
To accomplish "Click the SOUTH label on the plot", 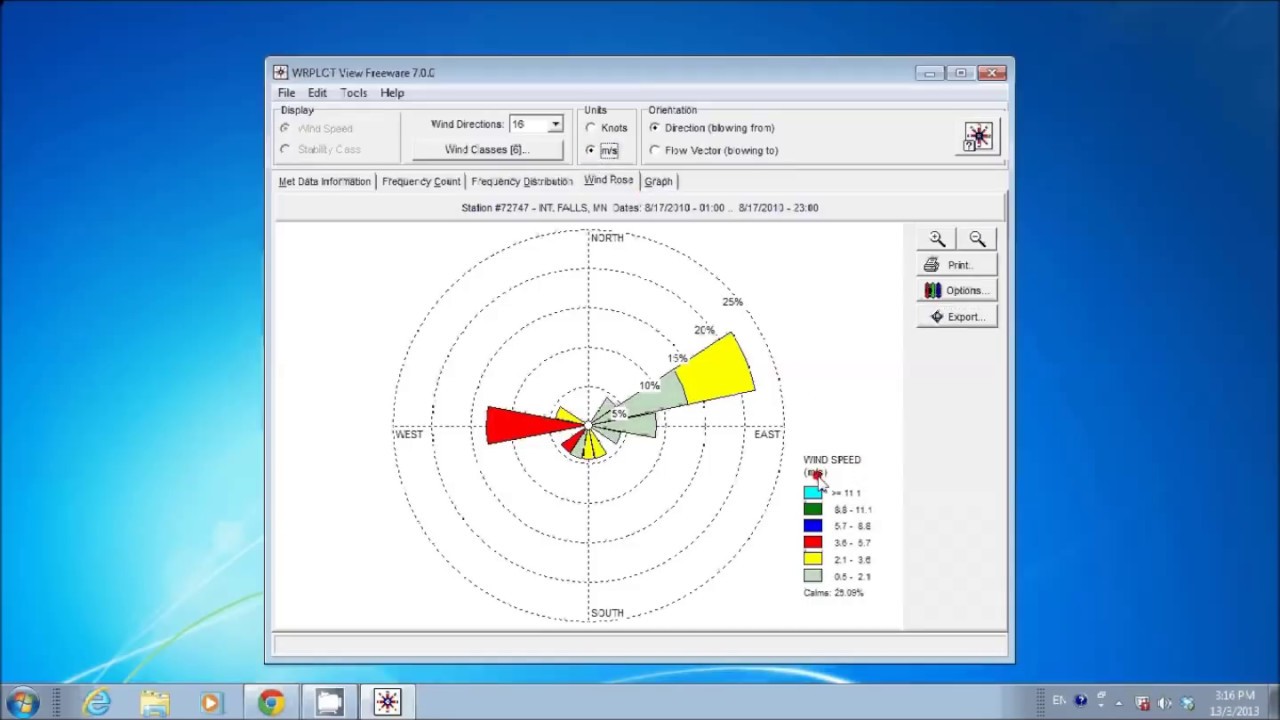I will click(607, 613).
